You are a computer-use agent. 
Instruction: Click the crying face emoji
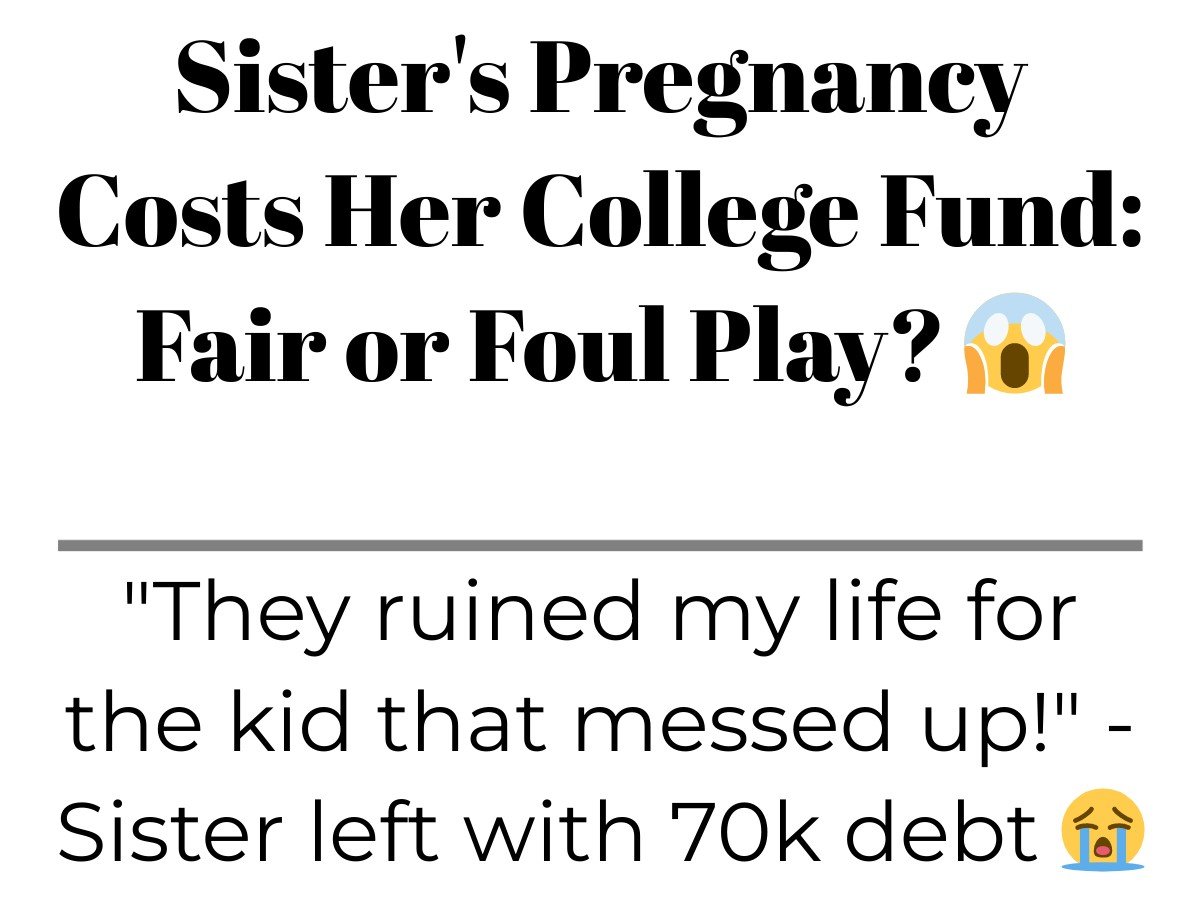pos(1103,829)
